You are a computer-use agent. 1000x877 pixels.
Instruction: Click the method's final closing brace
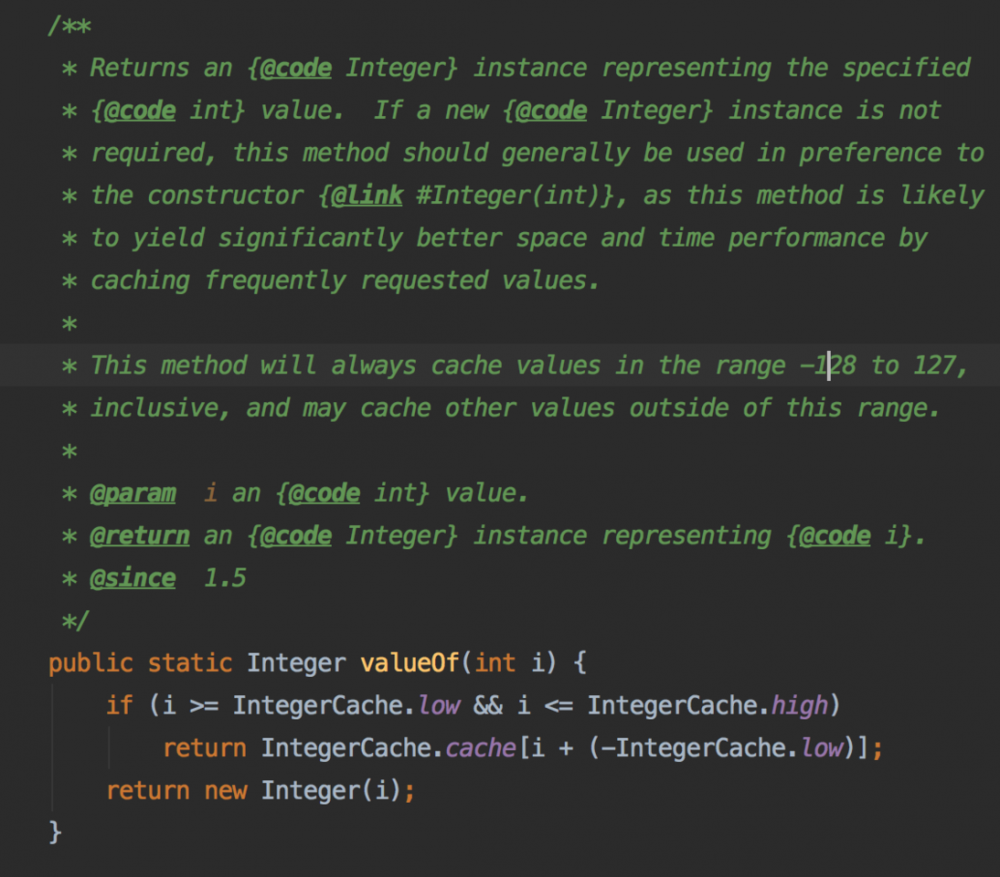tap(55, 832)
